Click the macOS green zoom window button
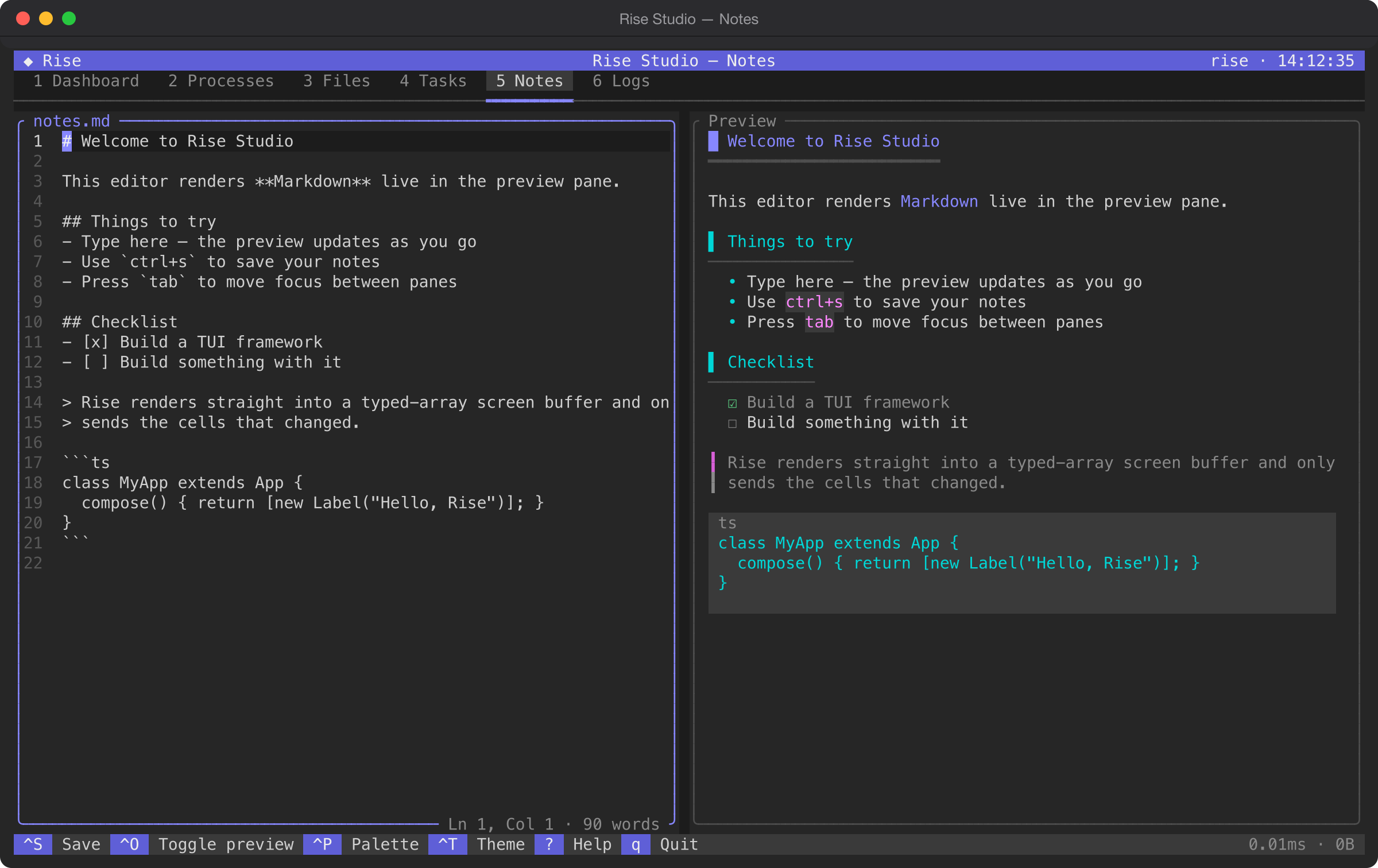The width and height of the screenshot is (1378, 868). (69, 19)
